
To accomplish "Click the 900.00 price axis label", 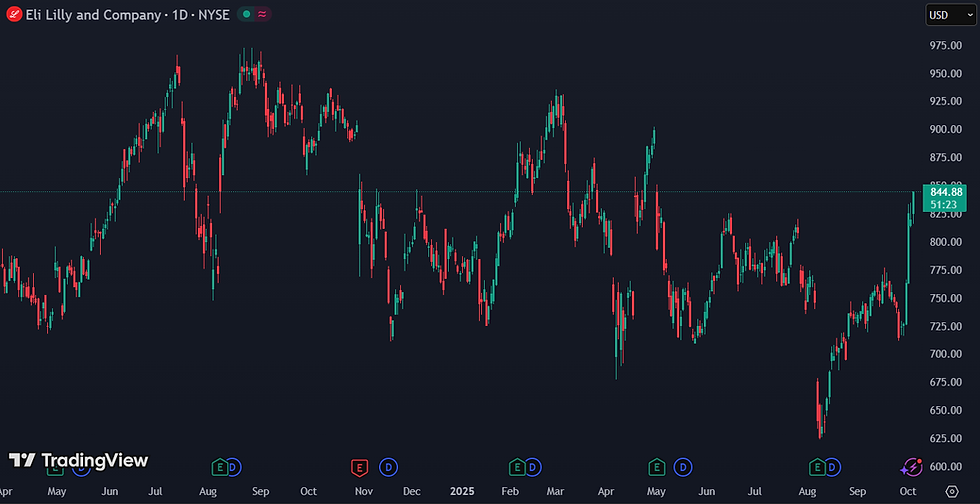I will [x=946, y=129].
